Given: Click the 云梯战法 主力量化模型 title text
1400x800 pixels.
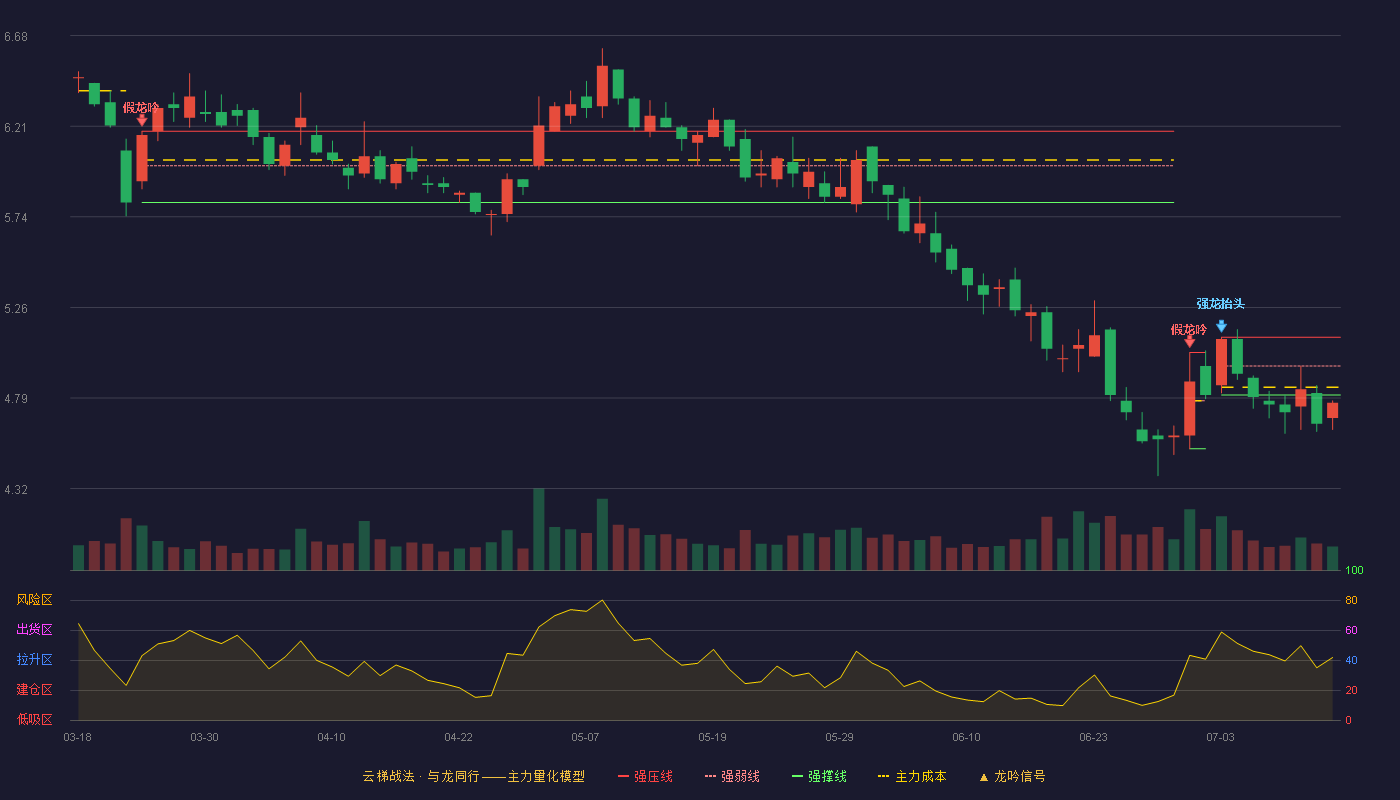Looking at the screenshot, I should pyautogui.click(x=473, y=776).
